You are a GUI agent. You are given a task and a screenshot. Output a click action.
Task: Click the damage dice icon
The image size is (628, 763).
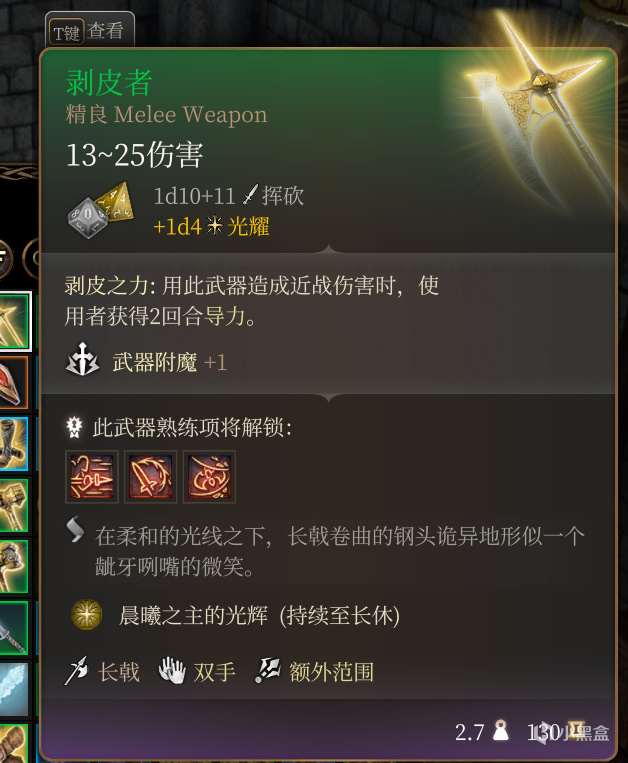coord(100,210)
